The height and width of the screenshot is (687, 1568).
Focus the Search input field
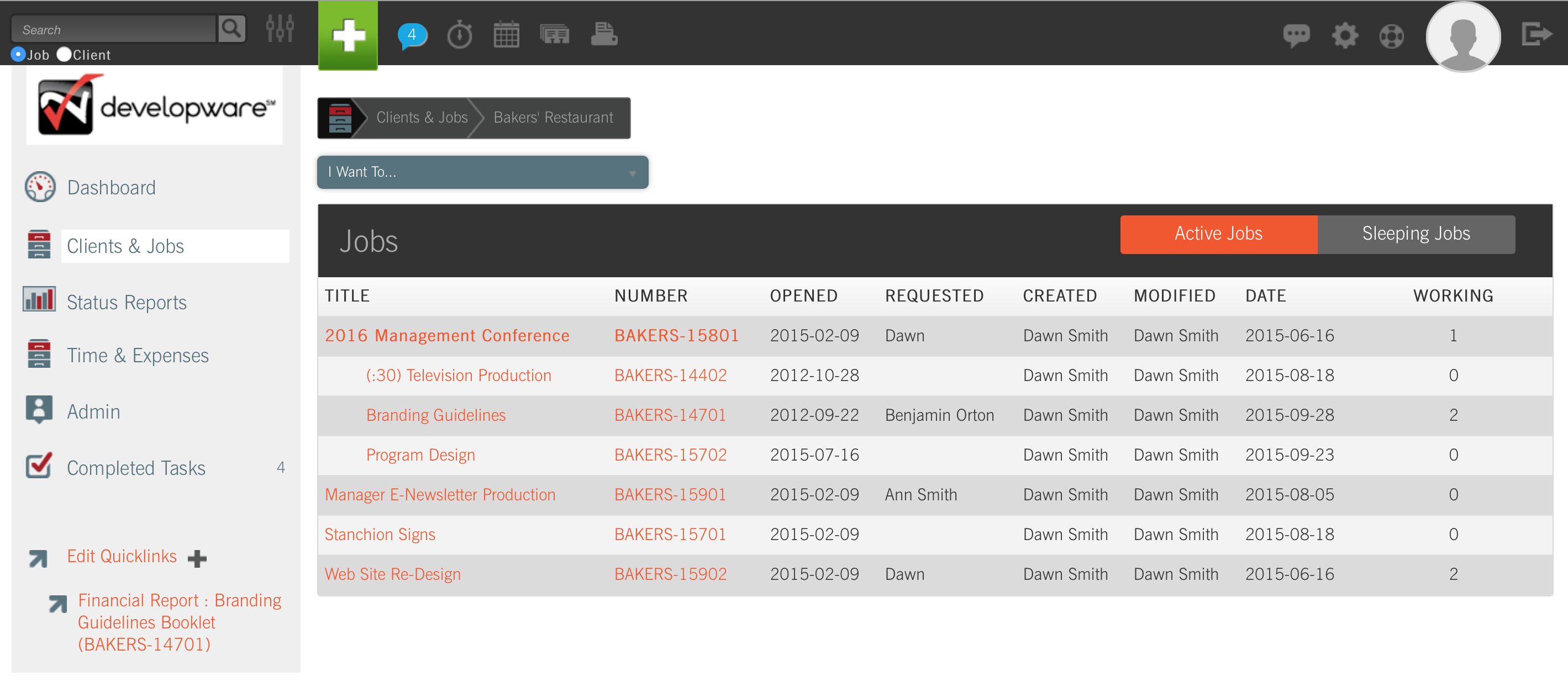tap(114, 29)
